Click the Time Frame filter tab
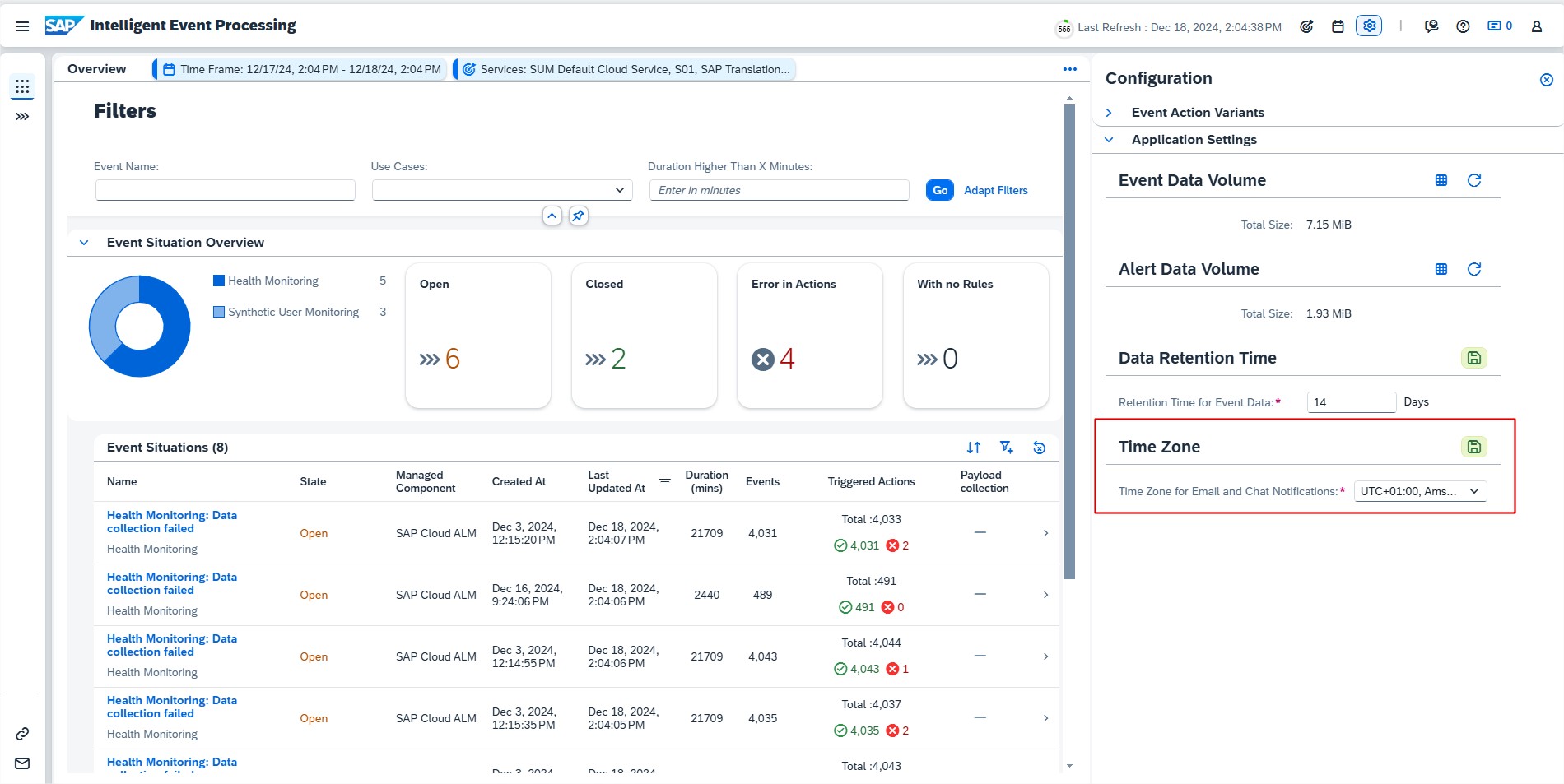 click(x=301, y=69)
